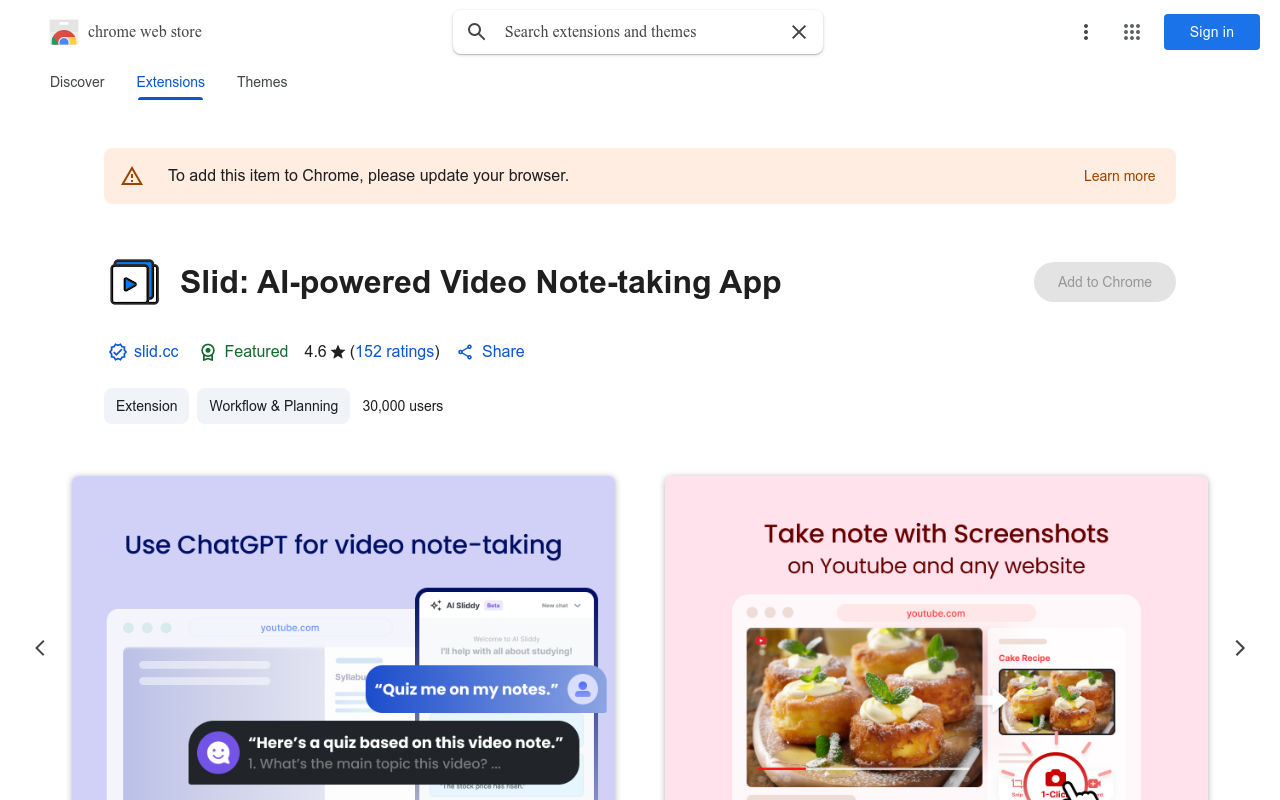Go to previous screenshot with left arrow
This screenshot has width=1280, height=800.
[x=40, y=648]
